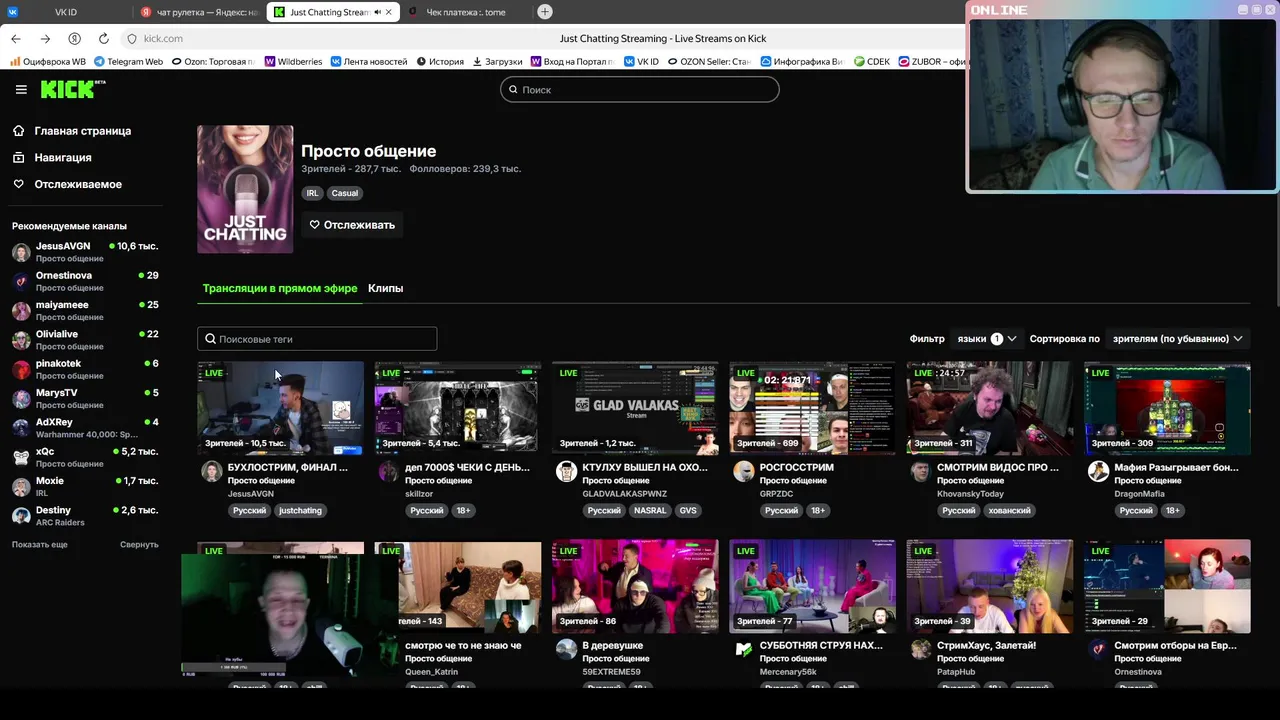
Task: Open the sort dropdown зрителям (по убыванию)
Action: [1177, 339]
